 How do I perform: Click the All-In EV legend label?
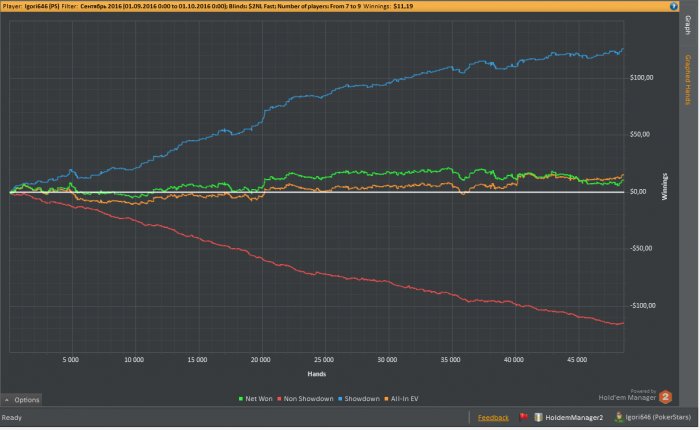coord(404,399)
